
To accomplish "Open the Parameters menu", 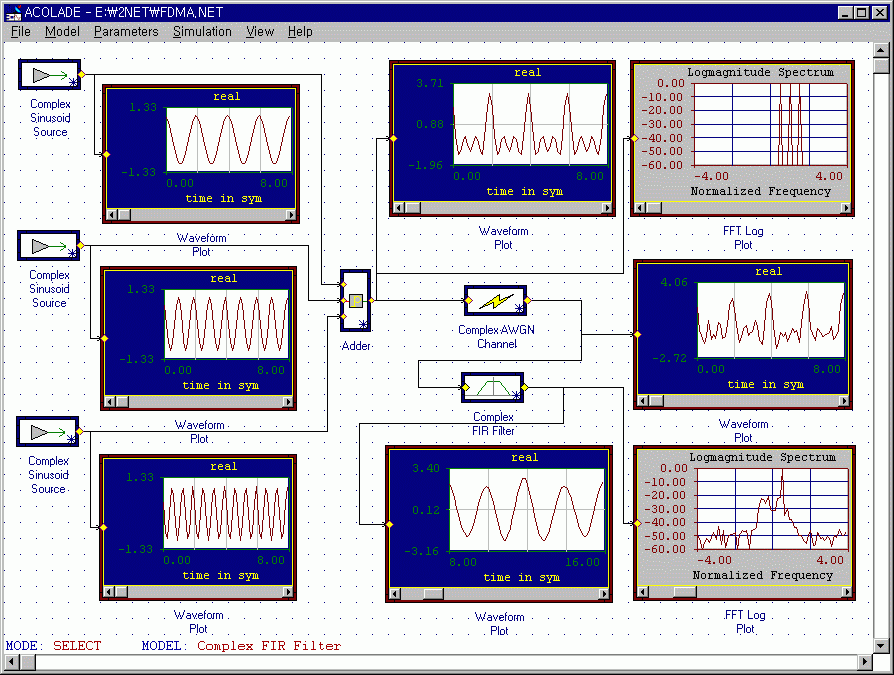I will click(126, 31).
